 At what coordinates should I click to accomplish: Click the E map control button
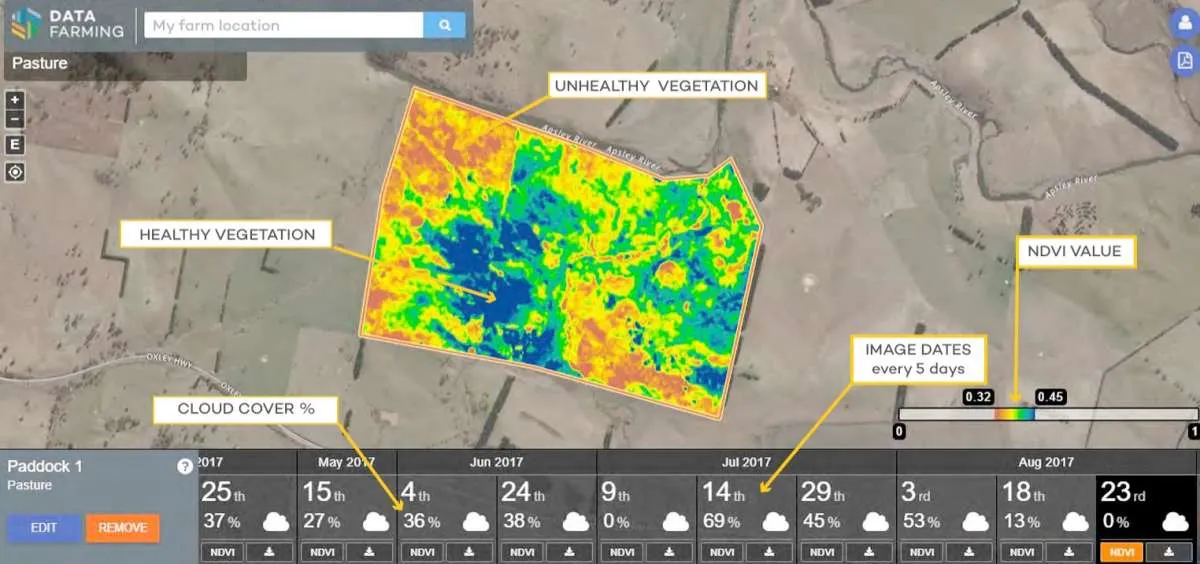[15, 145]
